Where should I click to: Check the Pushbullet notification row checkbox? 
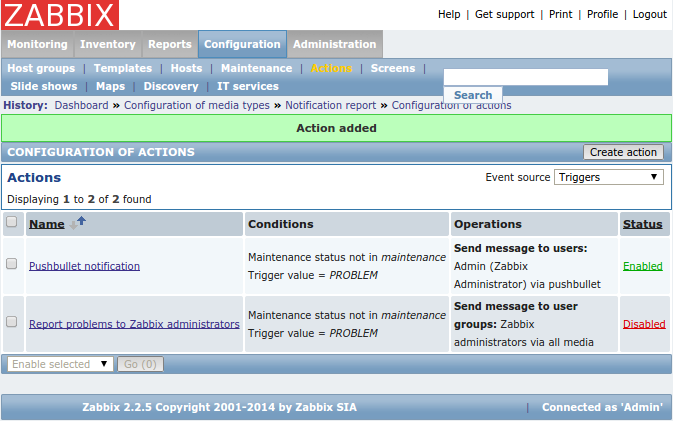coord(12,264)
